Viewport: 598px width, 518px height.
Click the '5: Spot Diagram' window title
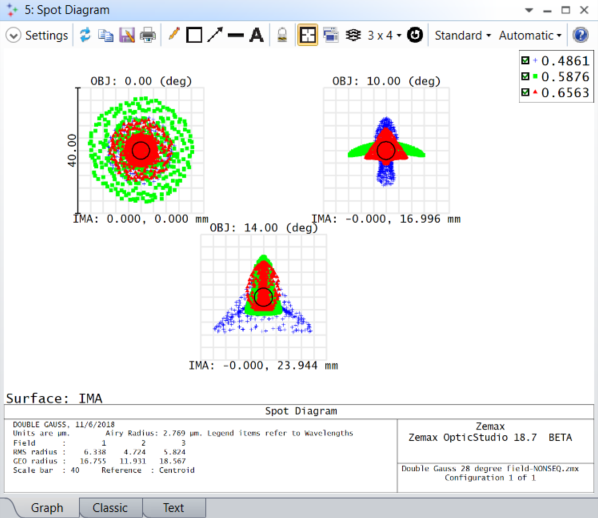tap(67, 10)
